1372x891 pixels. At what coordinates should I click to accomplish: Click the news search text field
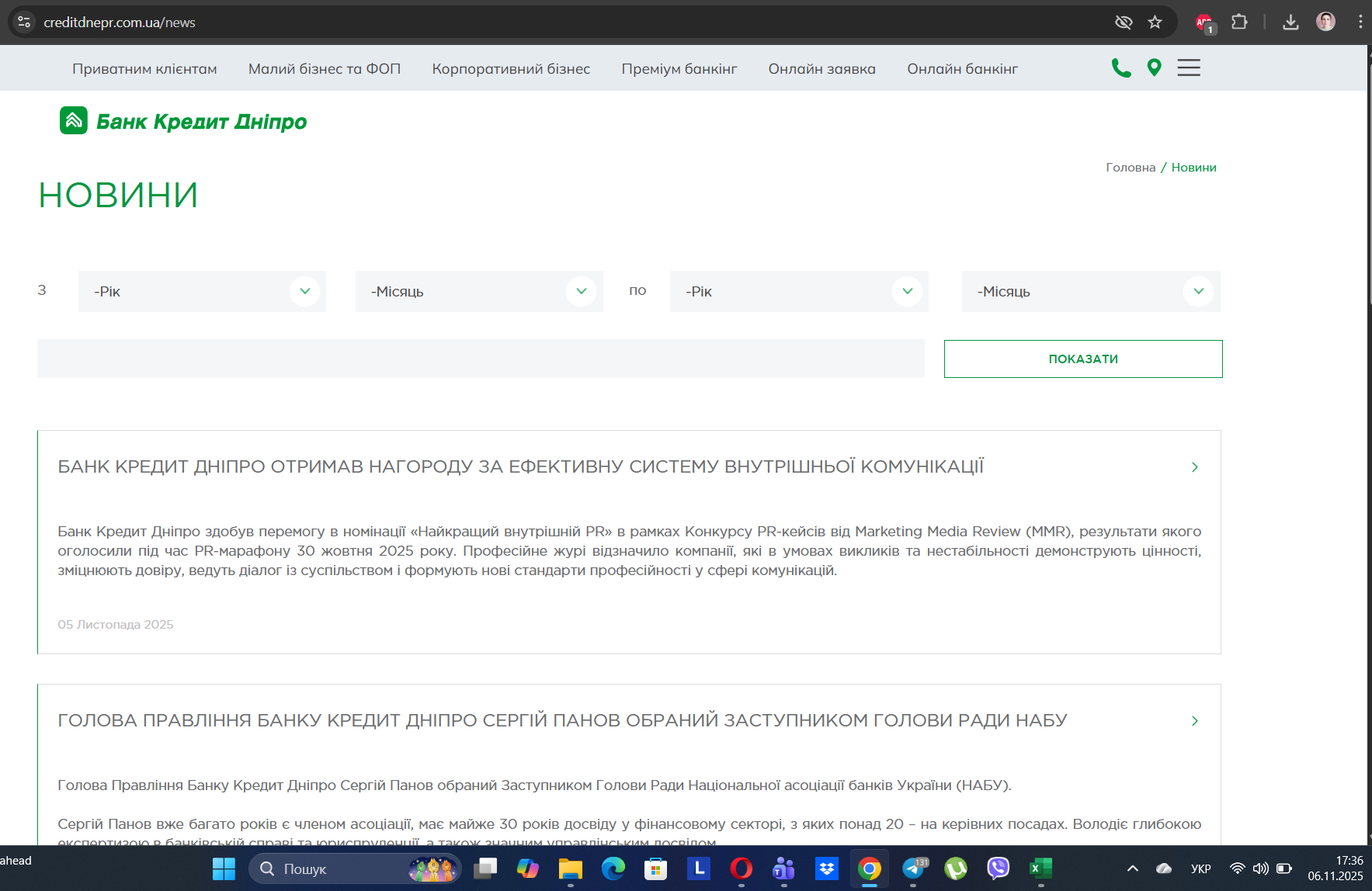[481, 359]
